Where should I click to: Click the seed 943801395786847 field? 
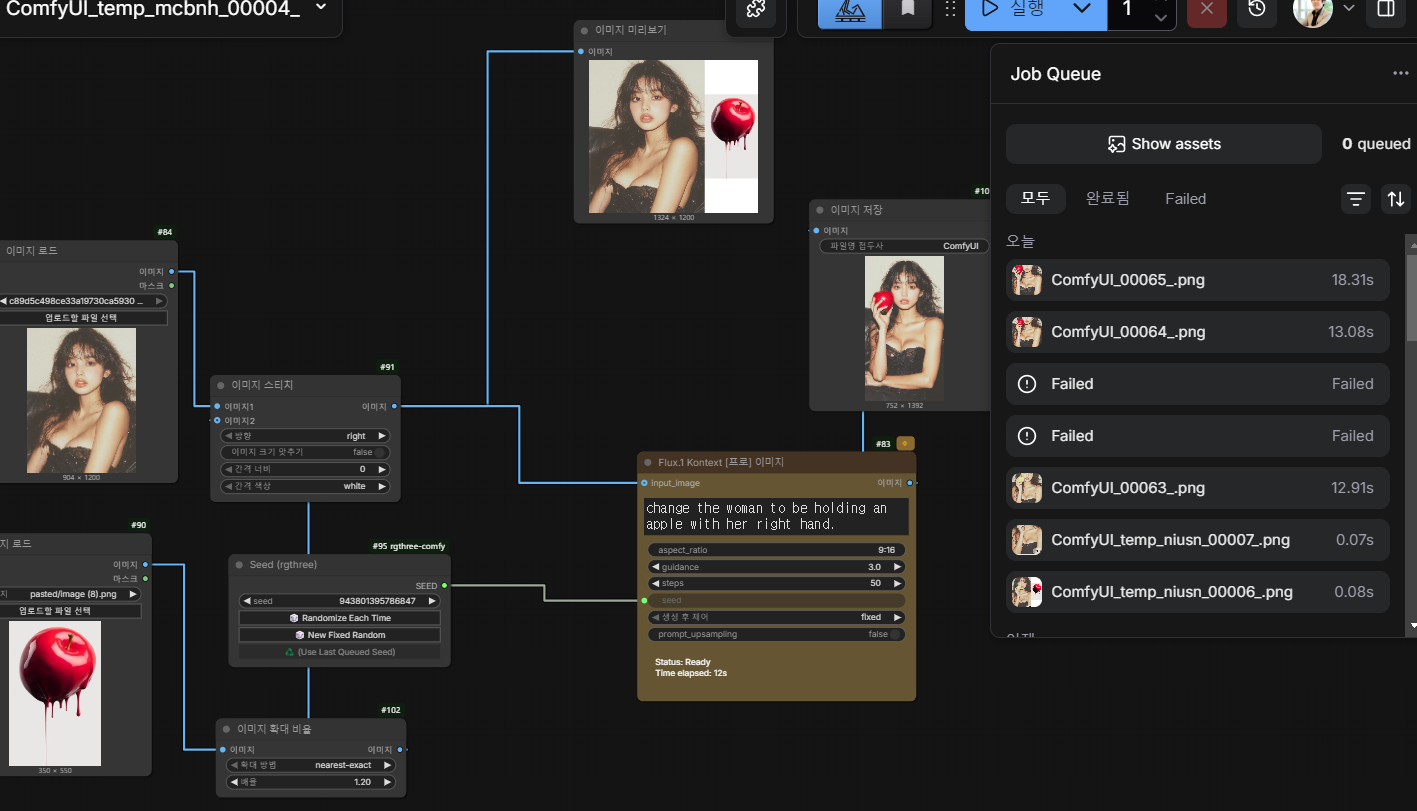pos(340,601)
